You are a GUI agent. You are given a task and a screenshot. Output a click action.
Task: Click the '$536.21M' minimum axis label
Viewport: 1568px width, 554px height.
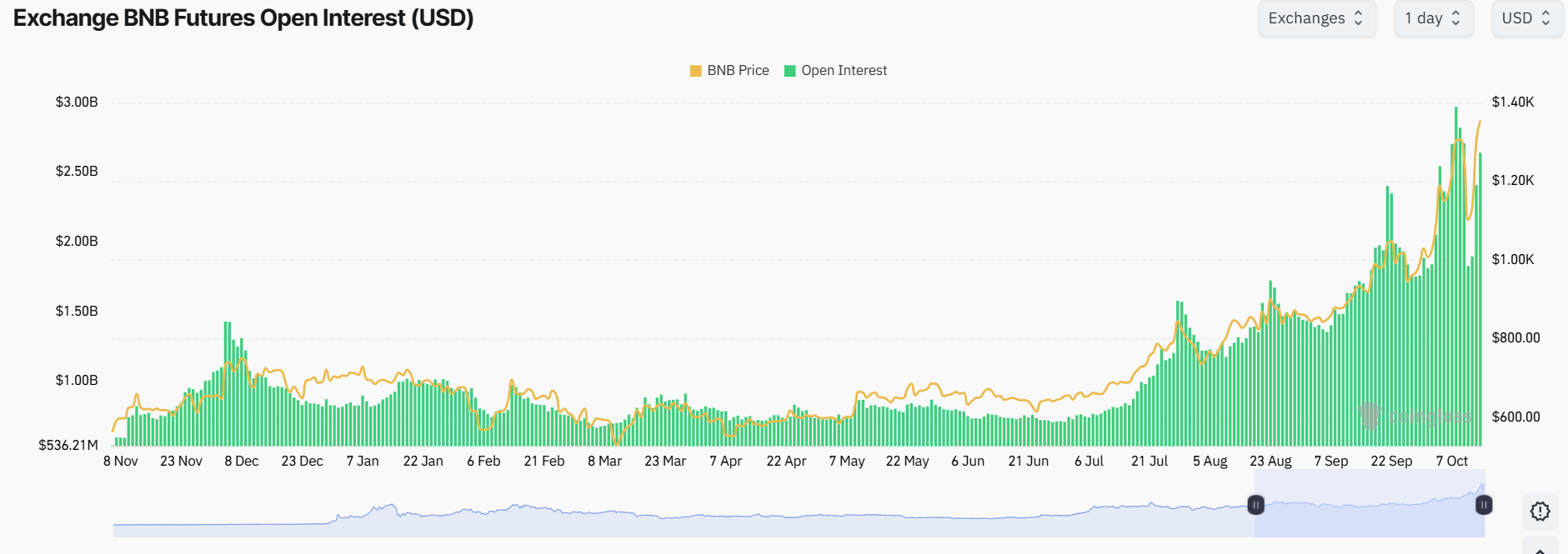click(x=68, y=446)
